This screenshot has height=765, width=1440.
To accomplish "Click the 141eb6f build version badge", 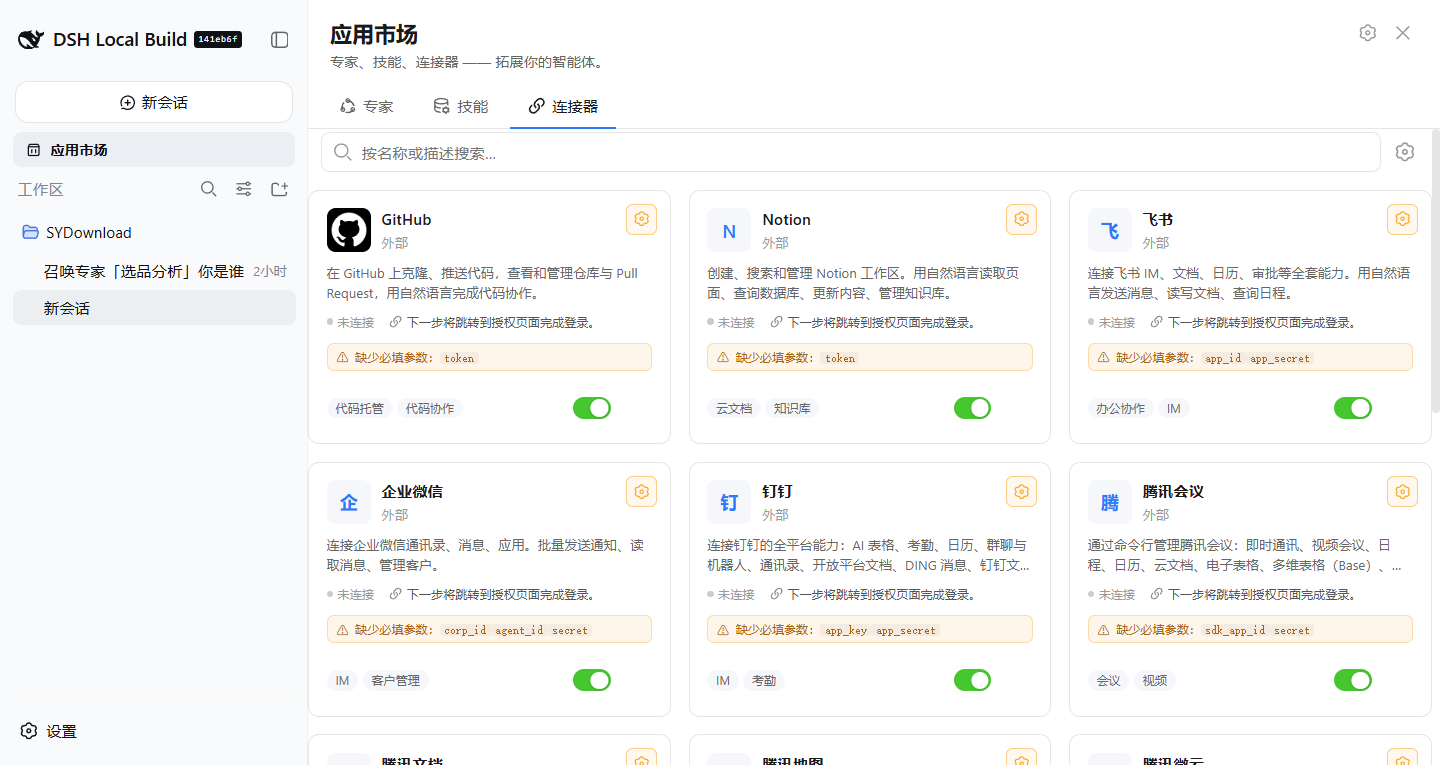I will click(x=218, y=40).
